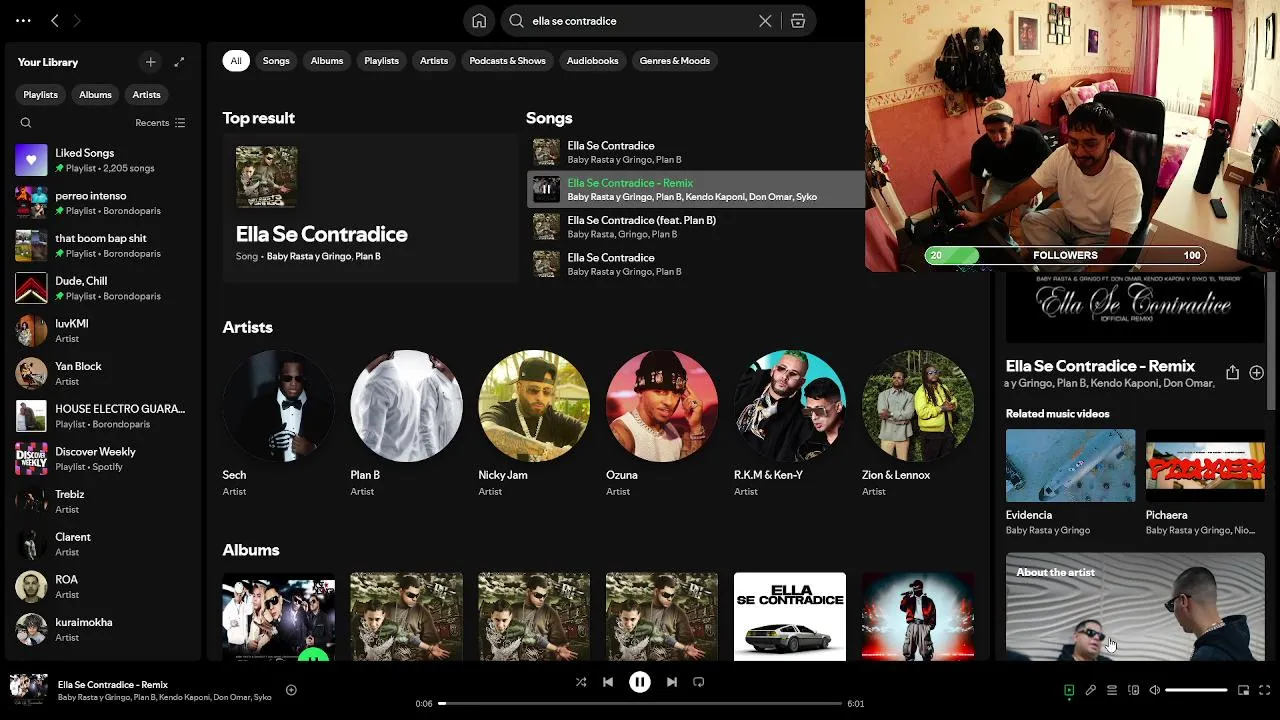Switch to the Albums search filter
This screenshot has width=1280, height=720.
pyautogui.click(x=327, y=61)
